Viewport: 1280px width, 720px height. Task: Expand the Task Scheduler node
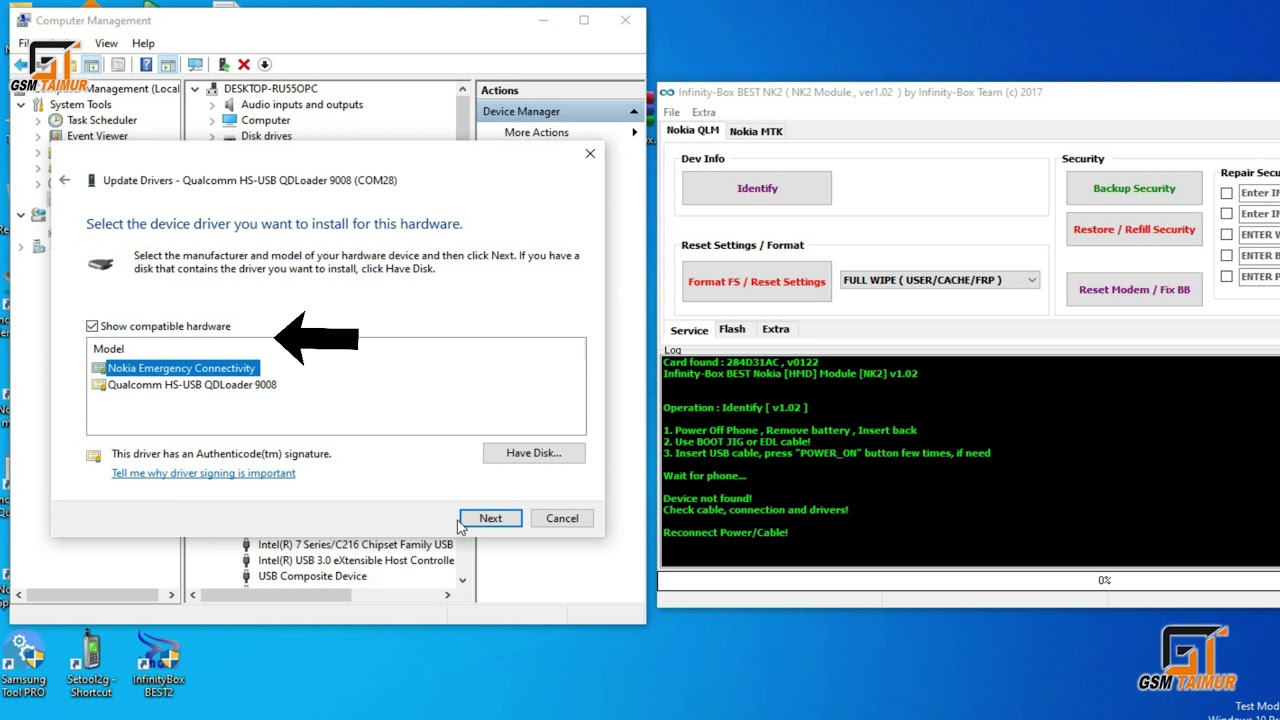[38, 120]
